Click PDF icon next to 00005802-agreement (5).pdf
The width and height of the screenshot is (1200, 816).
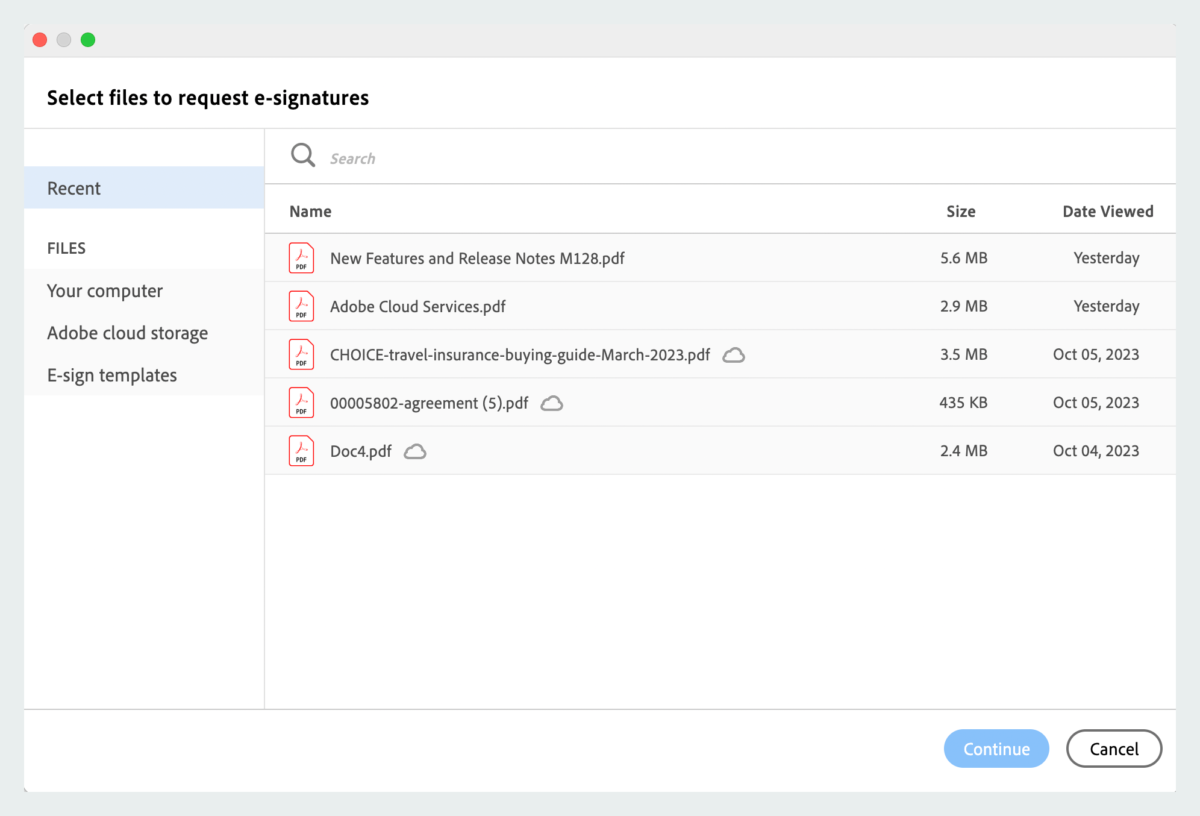[301, 403]
